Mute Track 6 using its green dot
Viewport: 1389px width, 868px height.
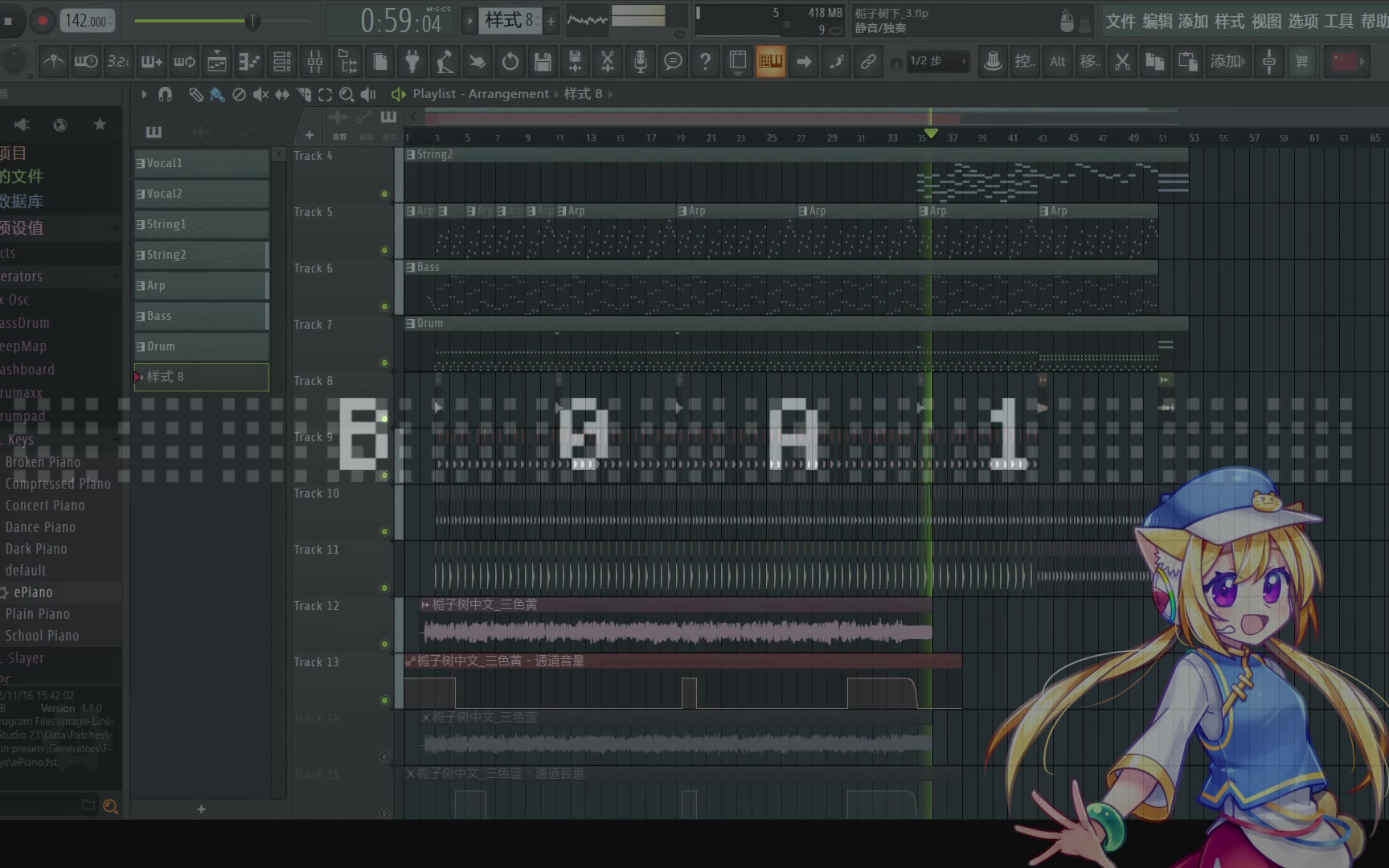pos(384,306)
